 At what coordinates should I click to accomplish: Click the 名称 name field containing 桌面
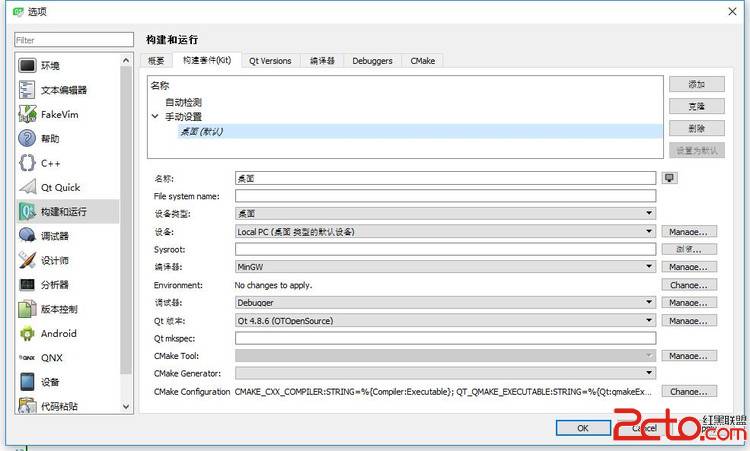pos(445,178)
